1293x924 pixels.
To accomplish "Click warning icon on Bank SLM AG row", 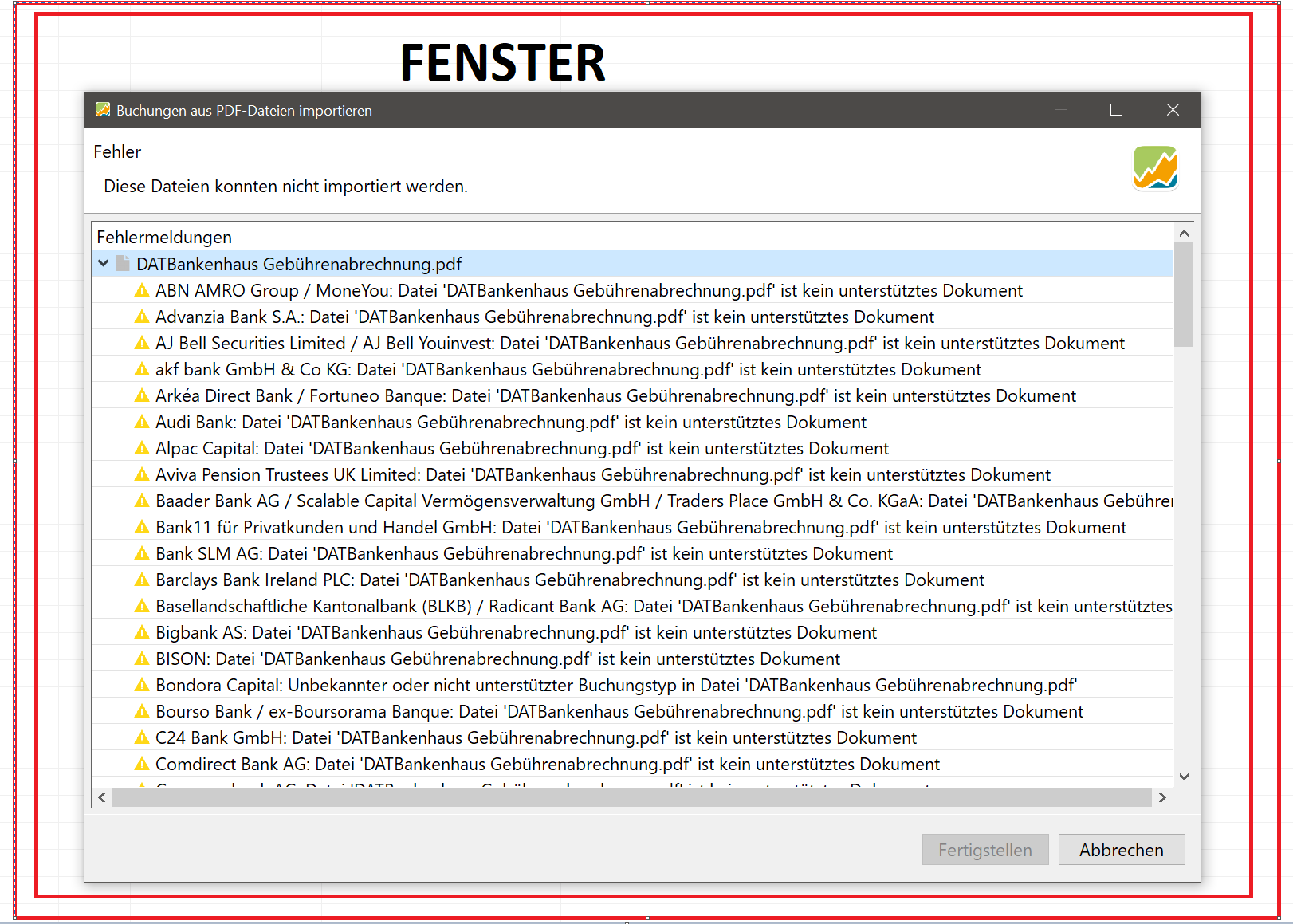I will [x=142, y=553].
